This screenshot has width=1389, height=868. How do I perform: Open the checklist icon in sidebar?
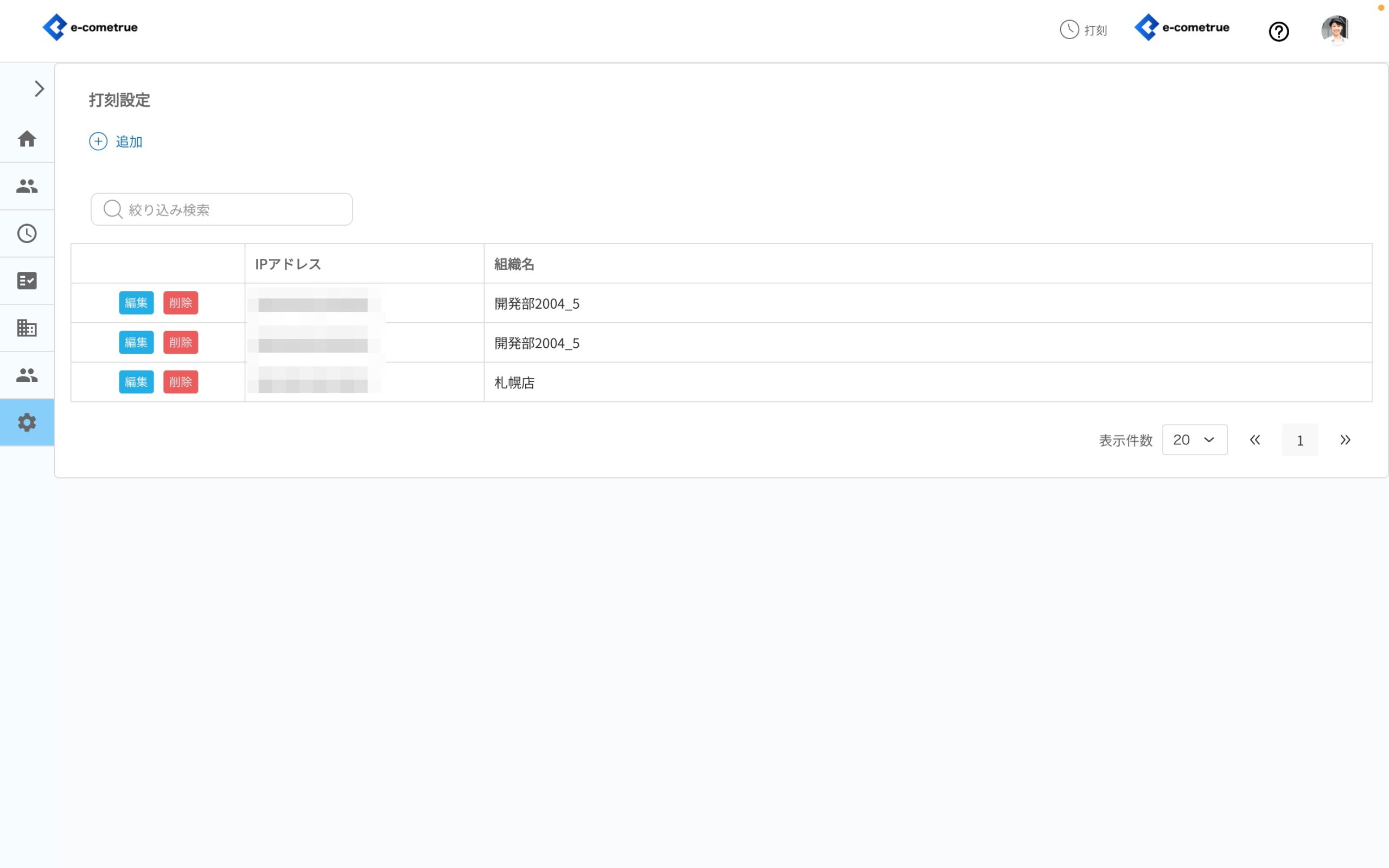[x=27, y=280]
